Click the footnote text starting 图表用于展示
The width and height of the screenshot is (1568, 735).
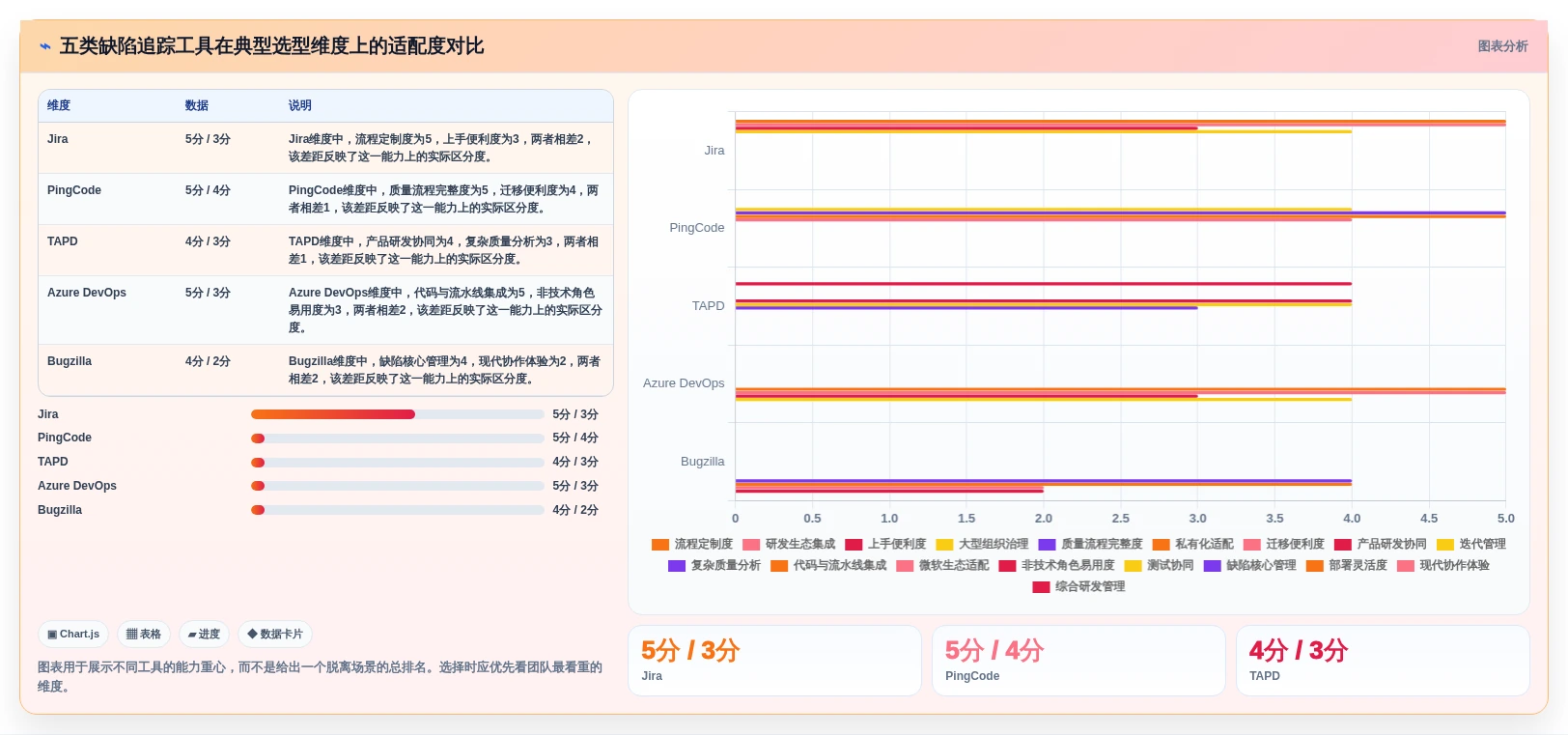(320, 677)
